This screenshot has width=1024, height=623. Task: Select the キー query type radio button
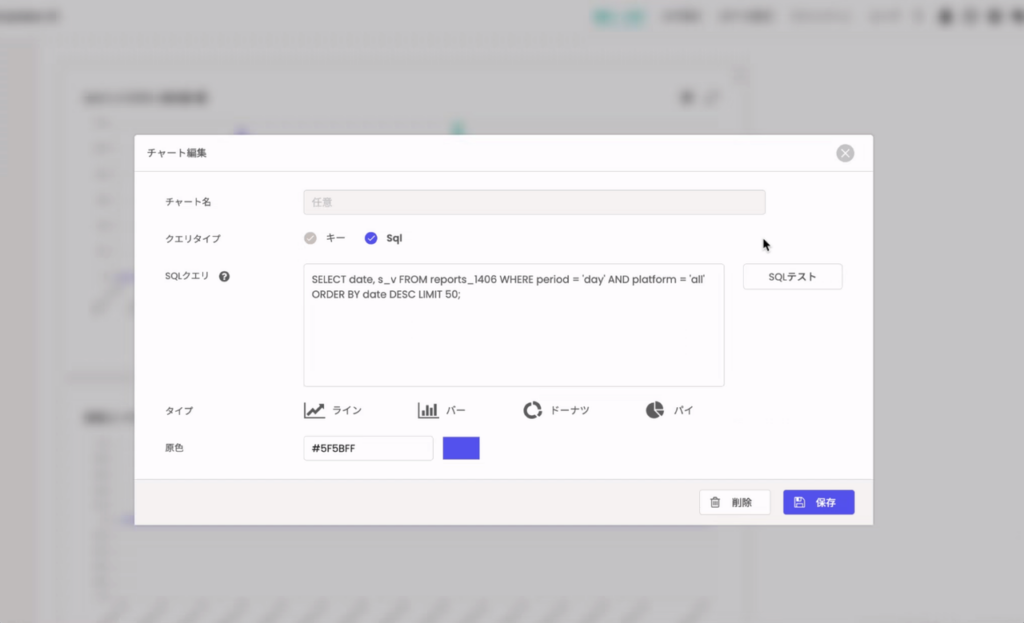[x=310, y=238]
